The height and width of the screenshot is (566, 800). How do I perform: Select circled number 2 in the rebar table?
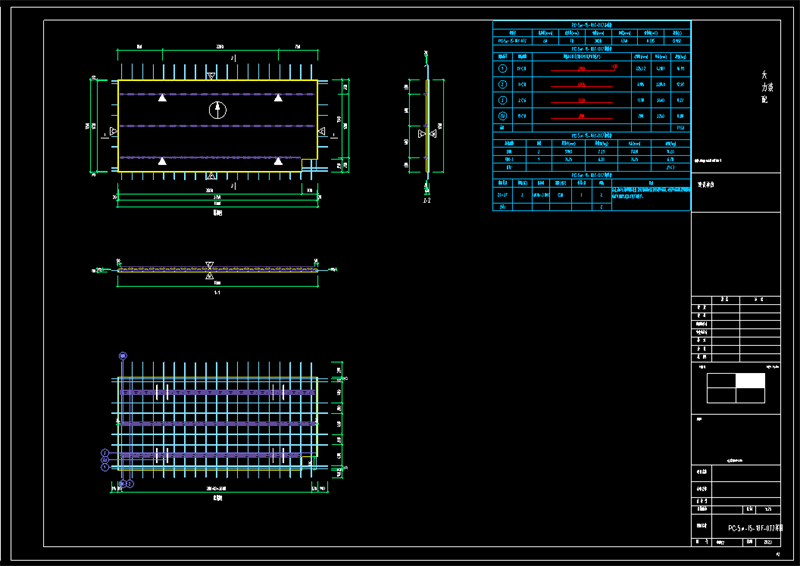503,84
